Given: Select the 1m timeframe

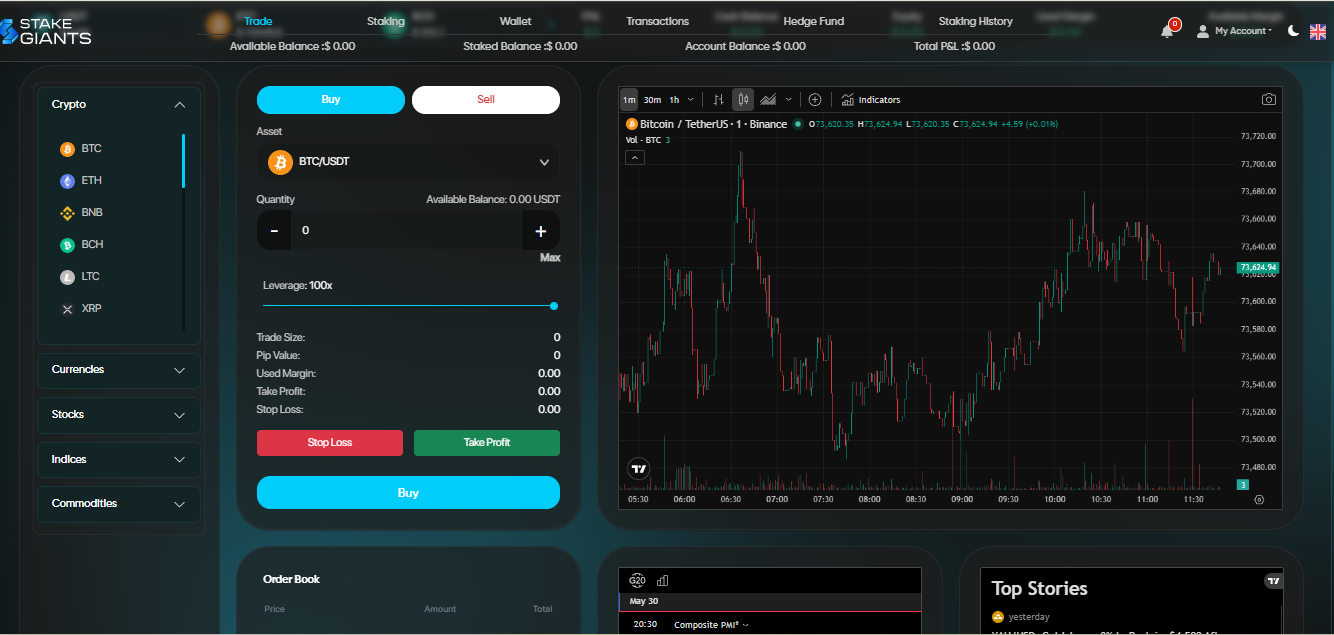Looking at the screenshot, I should point(629,100).
